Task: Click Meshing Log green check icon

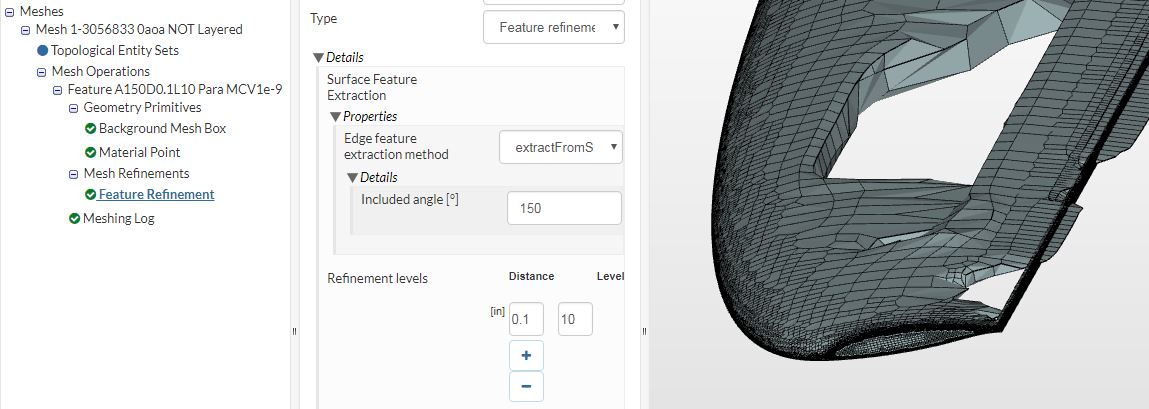Action: click(74, 219)
